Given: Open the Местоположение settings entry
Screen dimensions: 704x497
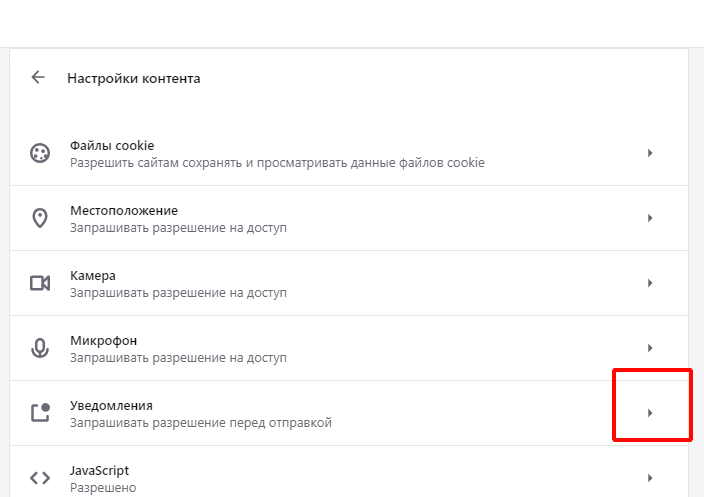Looking at the screenshot, I should [349, 218].
